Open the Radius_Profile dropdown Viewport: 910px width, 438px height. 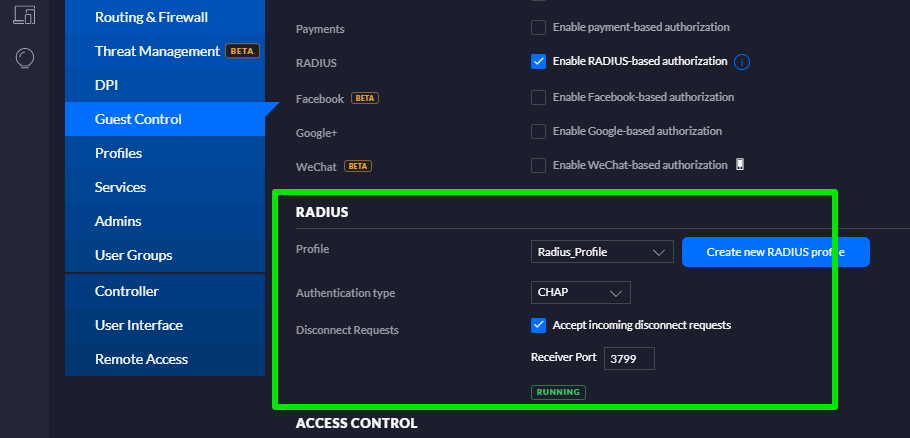[x=602, y=252]
